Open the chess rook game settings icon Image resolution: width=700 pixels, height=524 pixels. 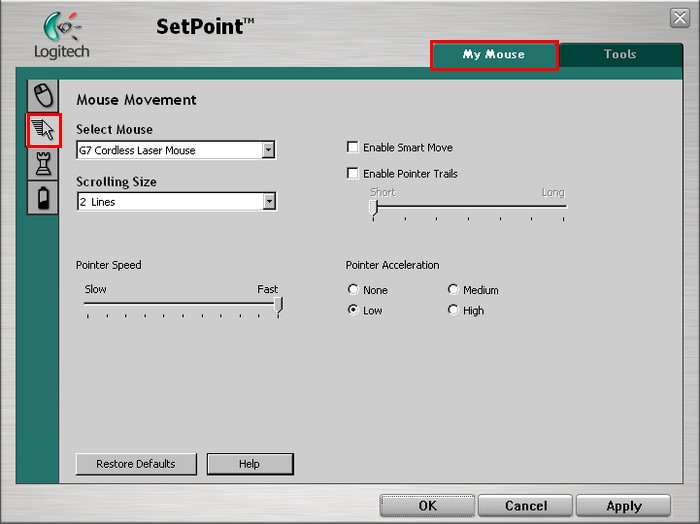coord(43,164)
